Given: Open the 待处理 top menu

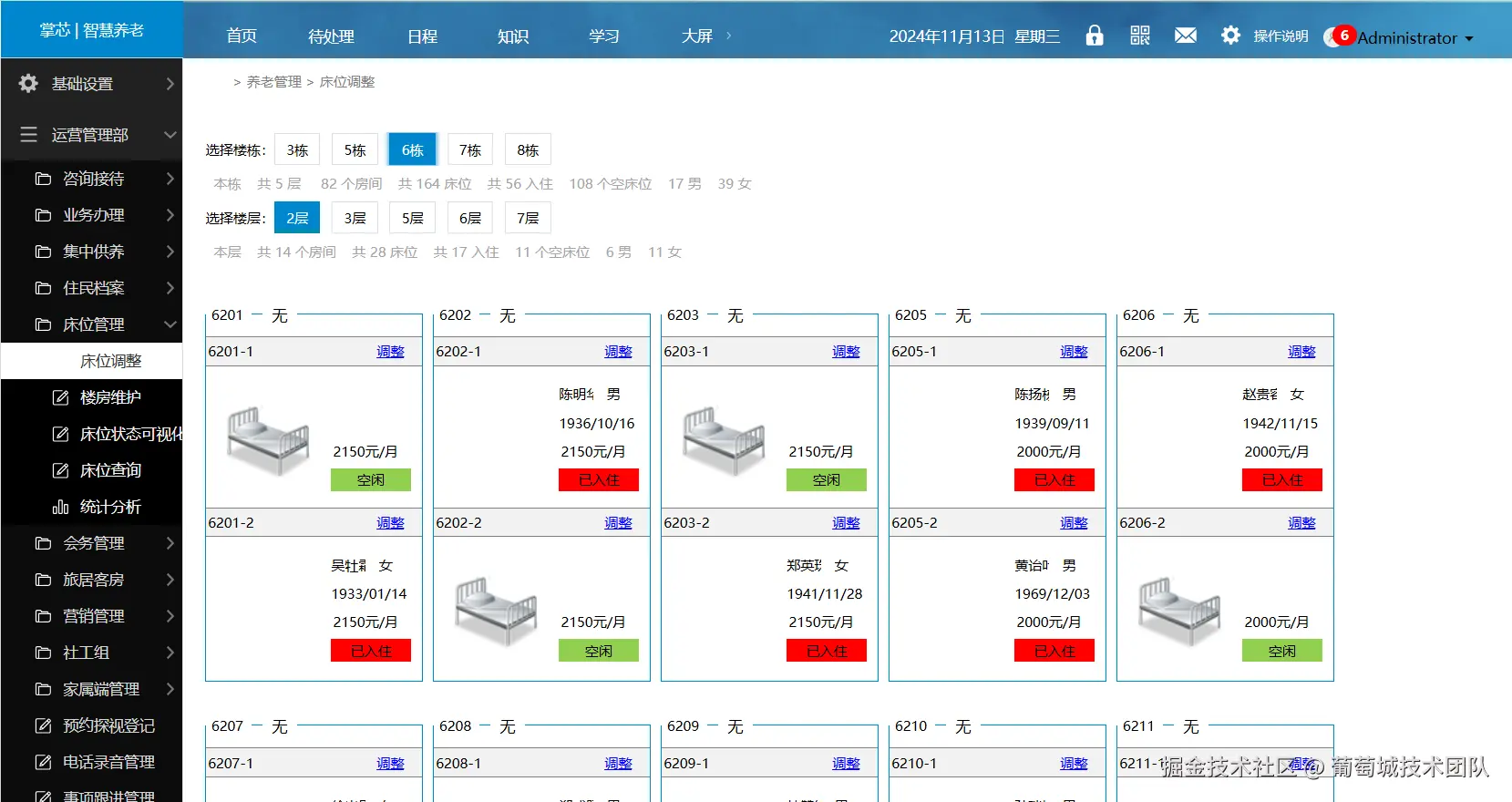Looking at the screenshot, I should [331, 36].
